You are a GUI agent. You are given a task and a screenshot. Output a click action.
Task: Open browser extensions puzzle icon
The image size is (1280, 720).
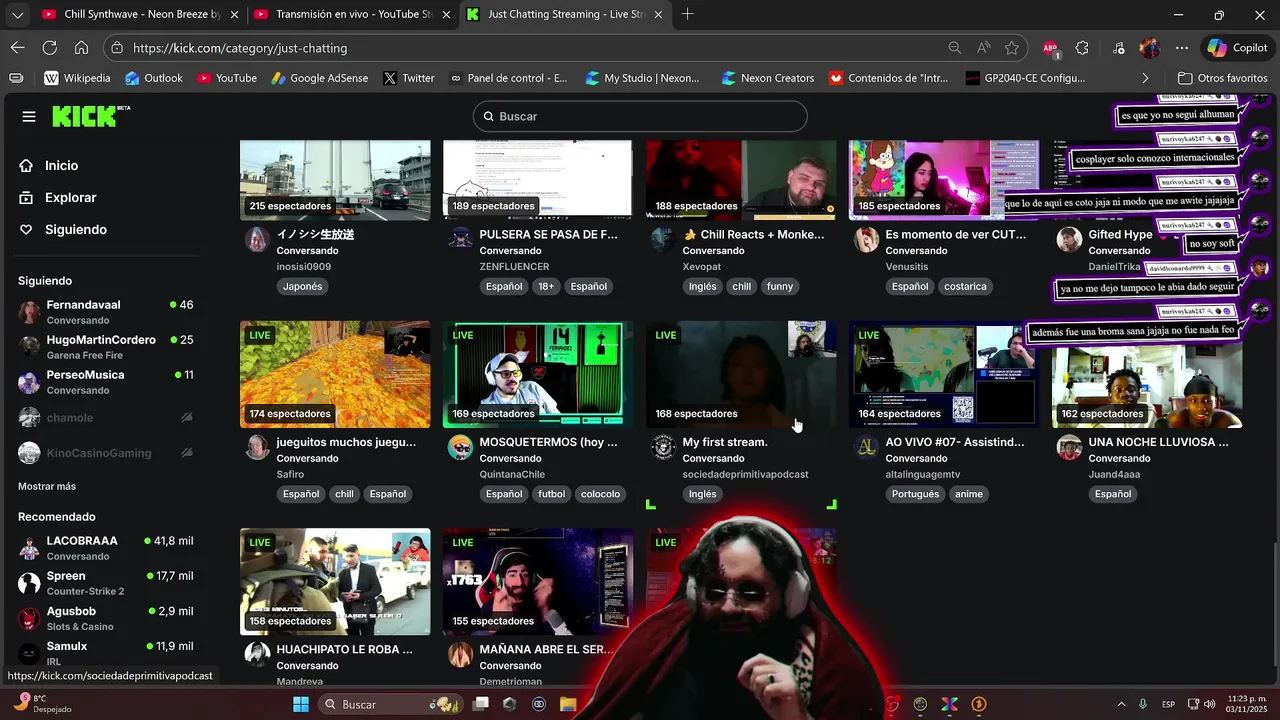(x=1082, y=47)
